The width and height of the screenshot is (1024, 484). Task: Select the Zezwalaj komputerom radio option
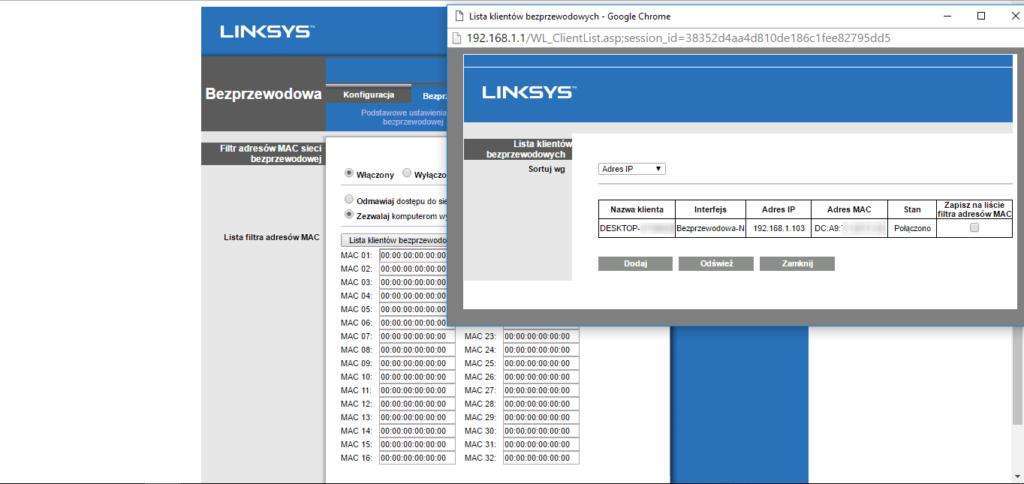coord(349,214)
